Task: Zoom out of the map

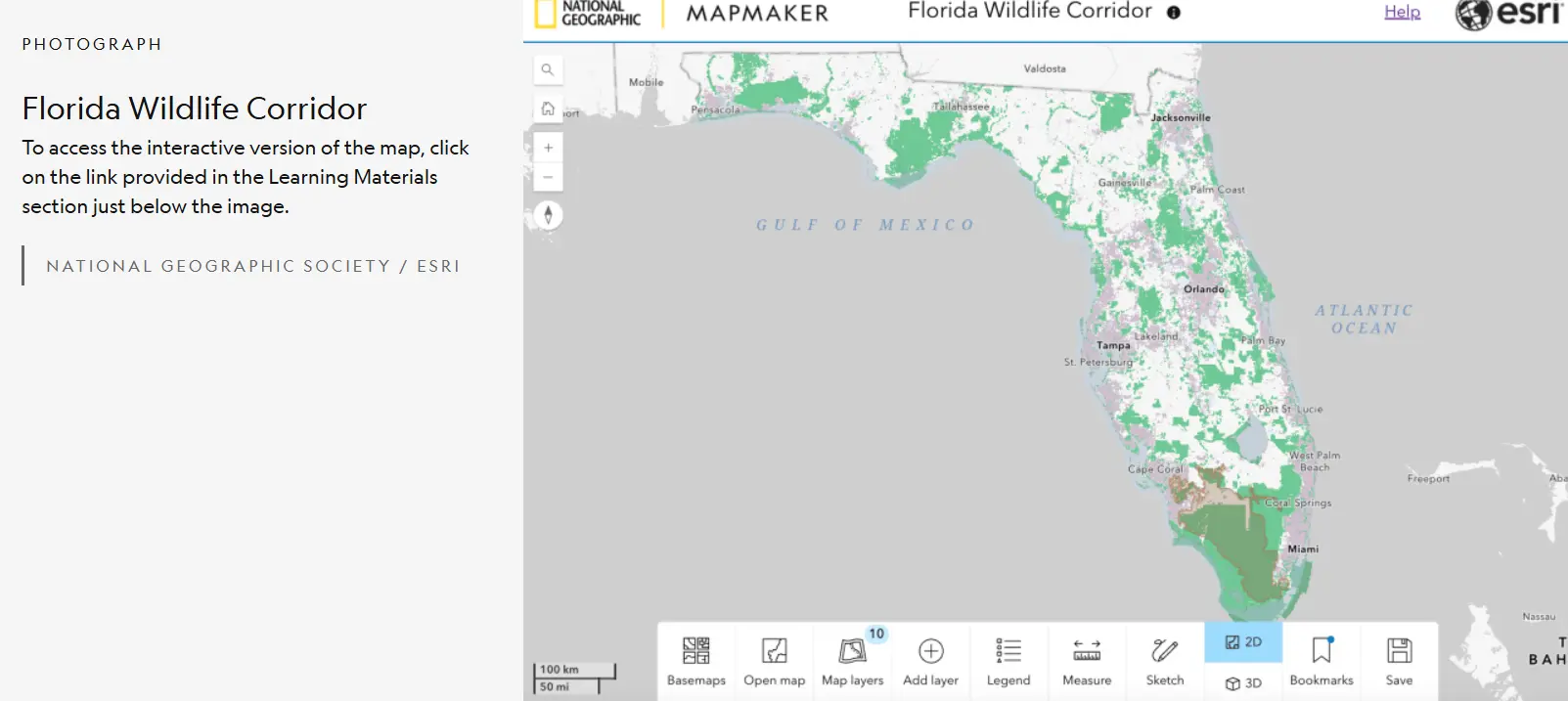Action: [x=548, y=177]
